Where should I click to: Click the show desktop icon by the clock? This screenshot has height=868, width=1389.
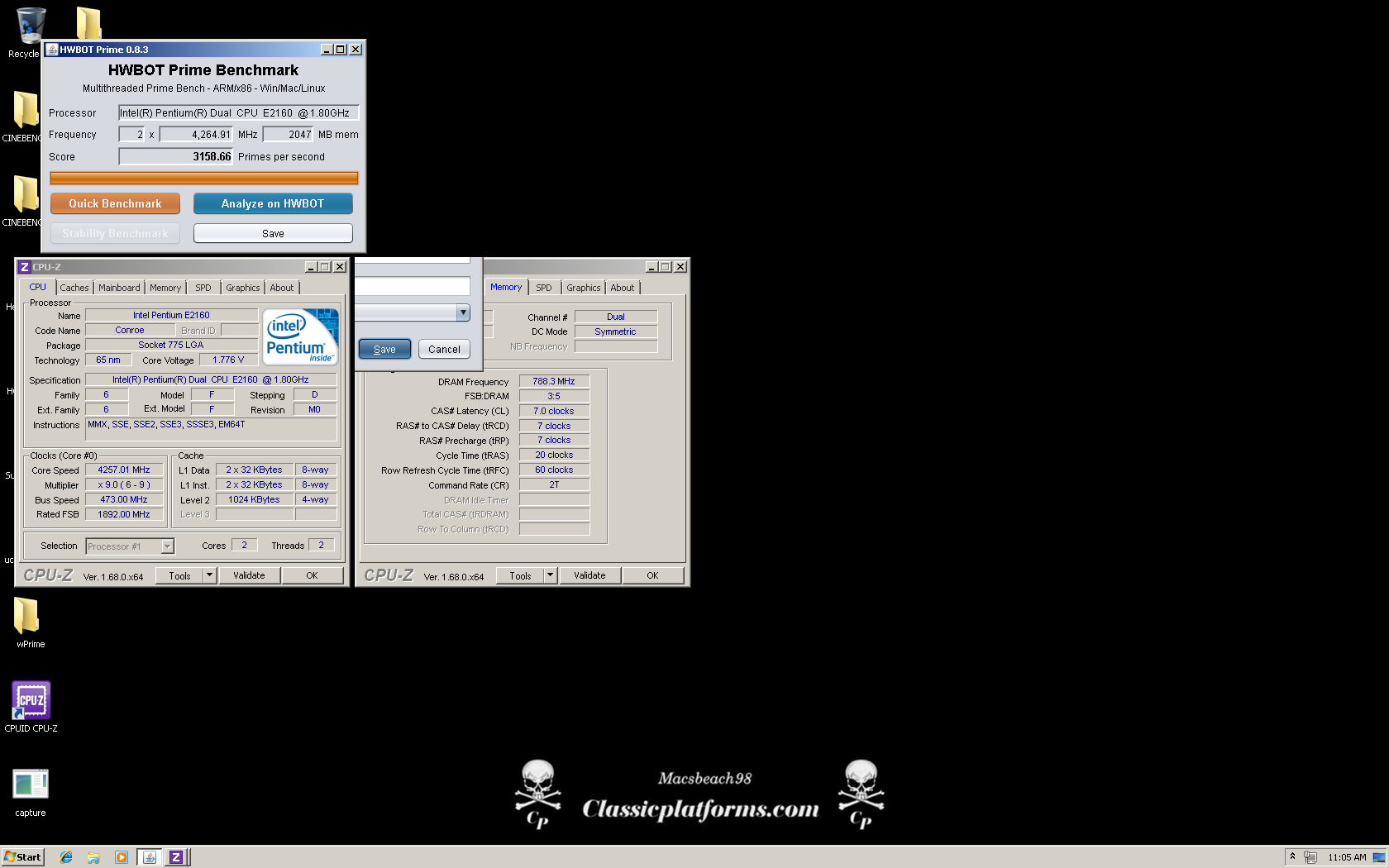point(1379,857)
